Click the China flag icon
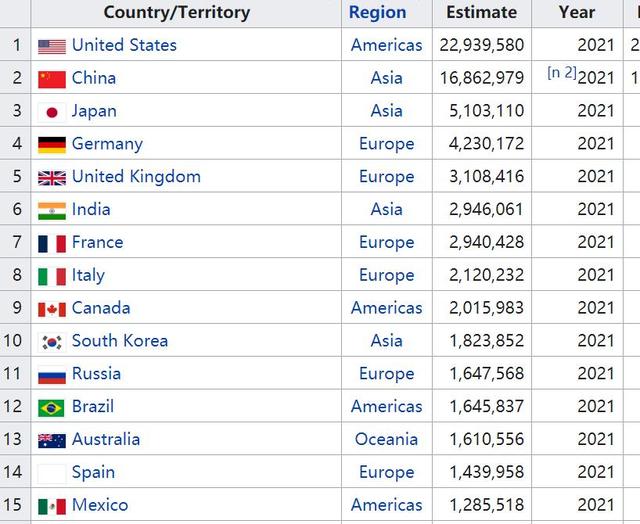 [52, 79]
